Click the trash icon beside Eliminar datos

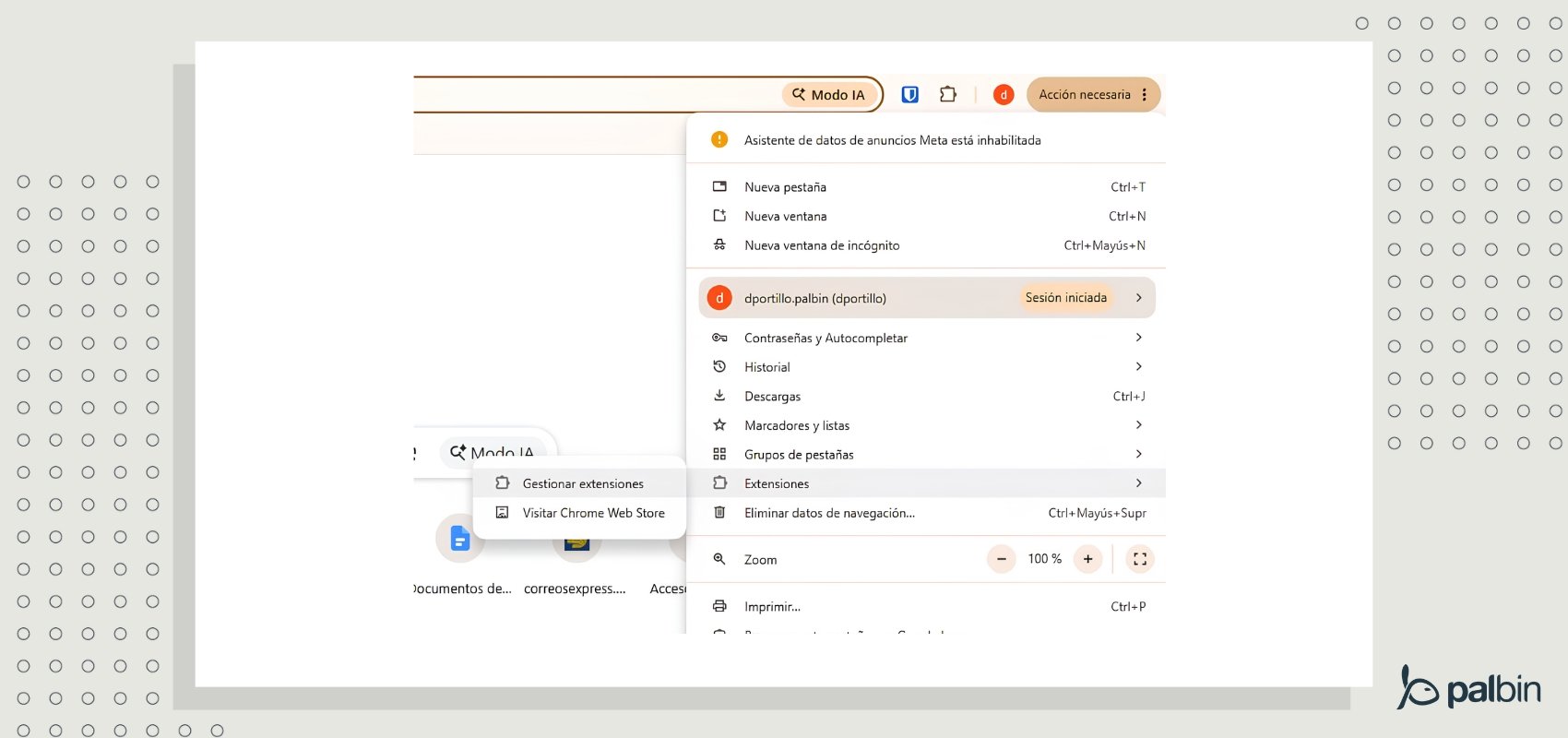pos(719,513)
